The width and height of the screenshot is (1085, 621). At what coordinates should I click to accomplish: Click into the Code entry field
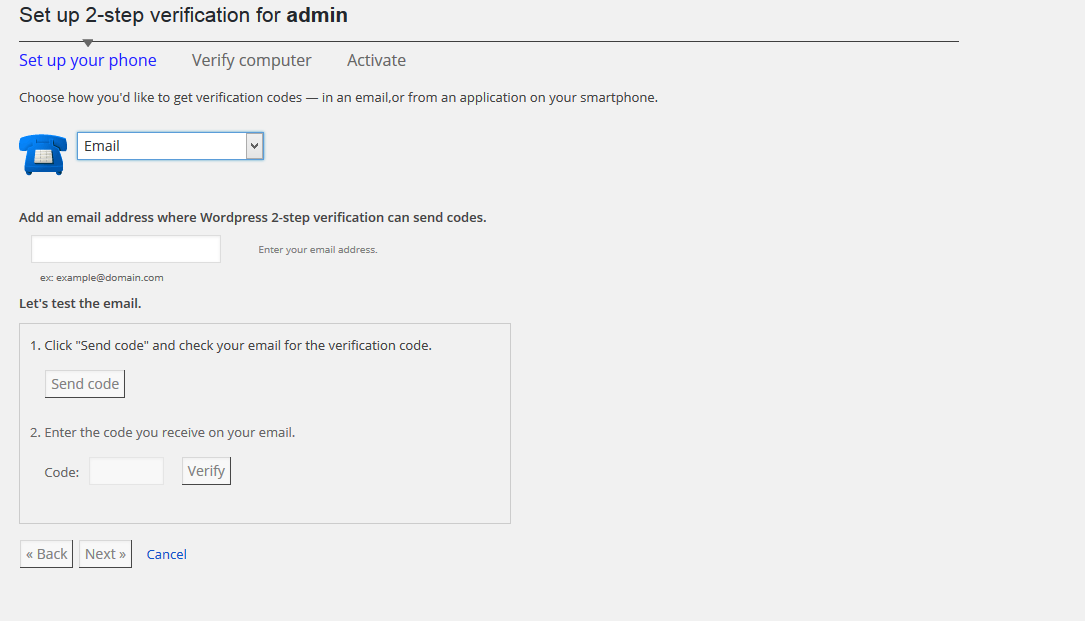point(127,472)
